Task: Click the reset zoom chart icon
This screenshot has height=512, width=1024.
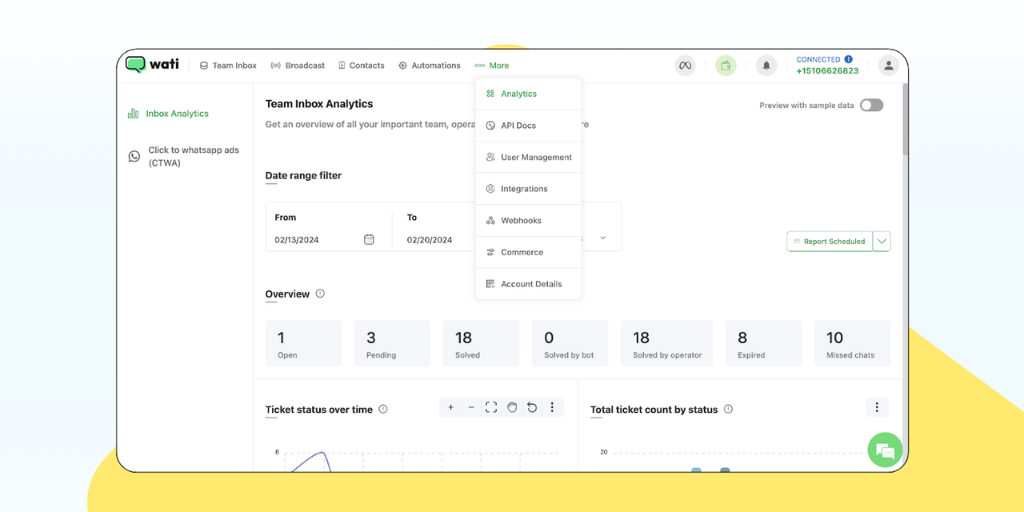Action: click(532, 408)
